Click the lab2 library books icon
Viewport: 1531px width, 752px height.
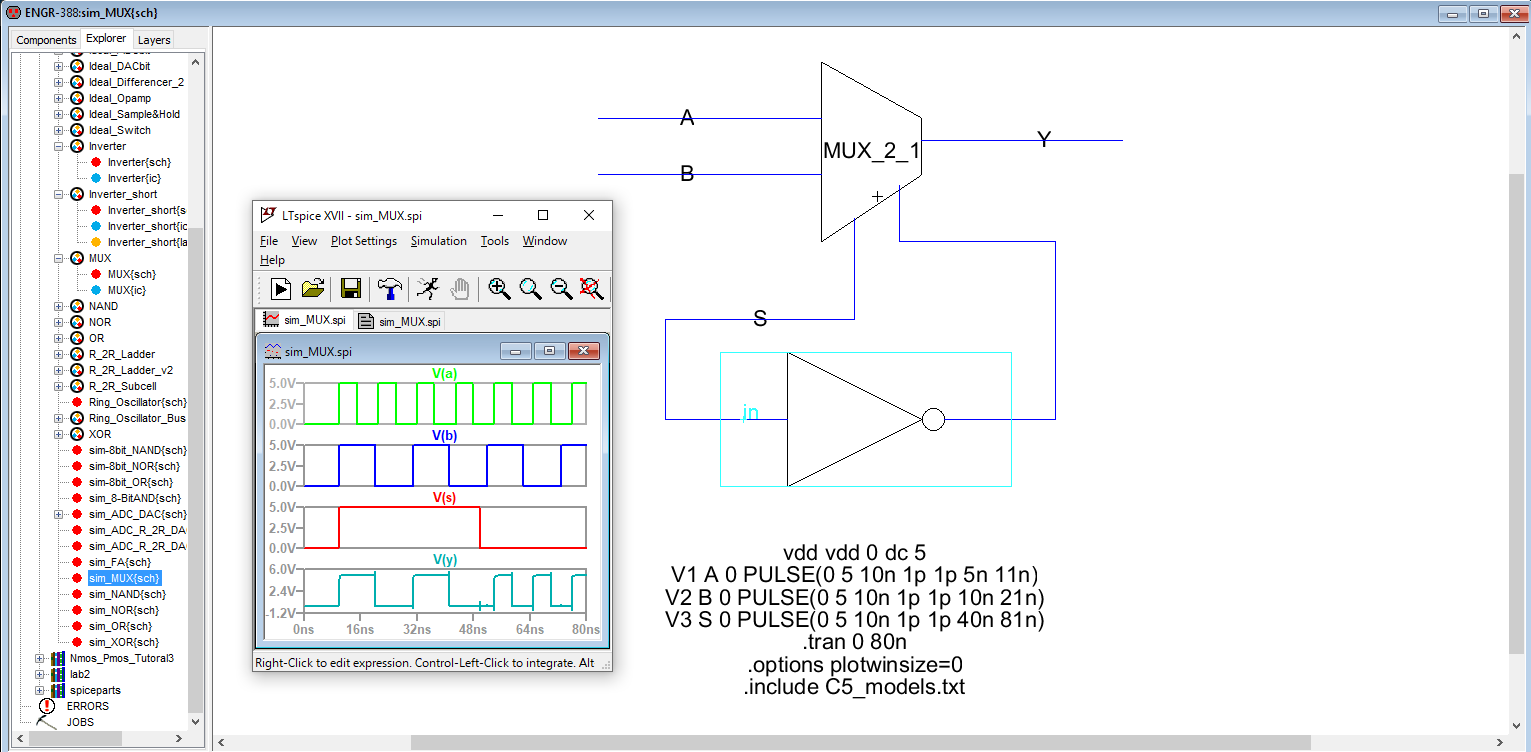[x=57, y=674]
